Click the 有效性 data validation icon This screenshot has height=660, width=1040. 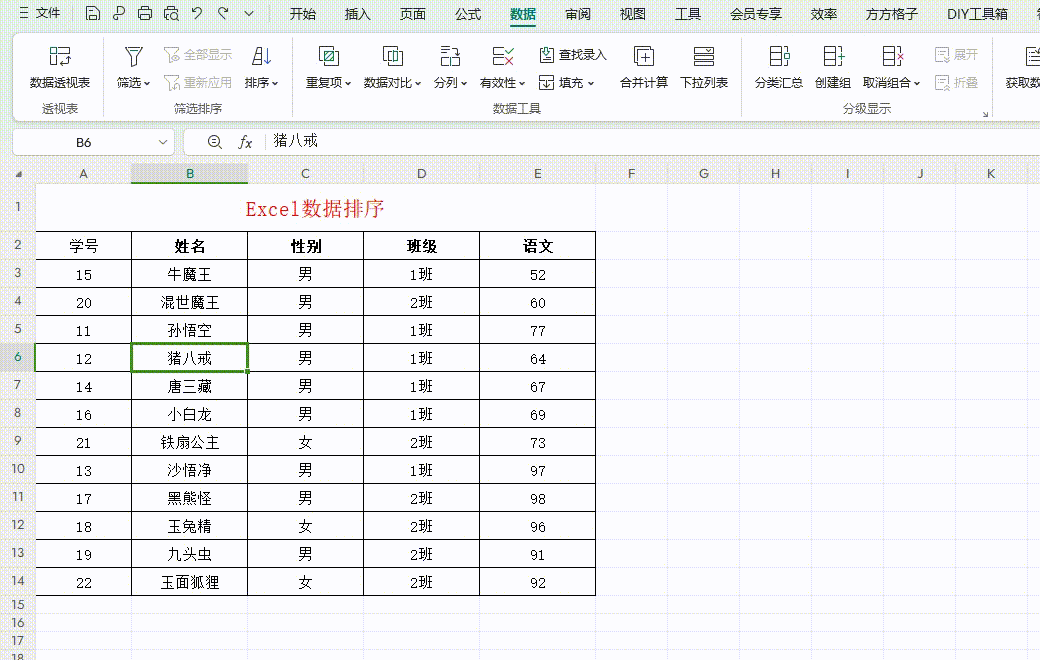503,57
